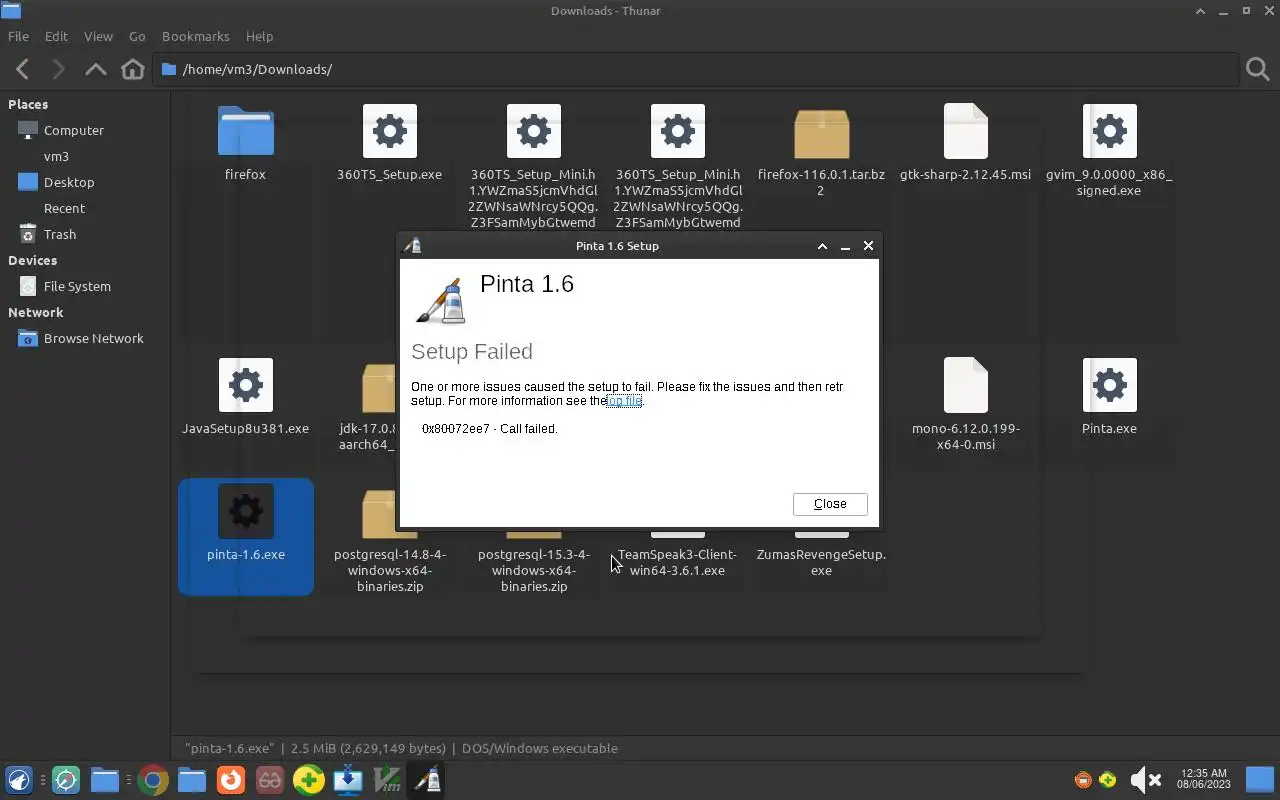The height and width of the screenshot is (800, 1280).
Task: Close the Pinta 1.6 Setup window with X
Action: pos(868,245)
